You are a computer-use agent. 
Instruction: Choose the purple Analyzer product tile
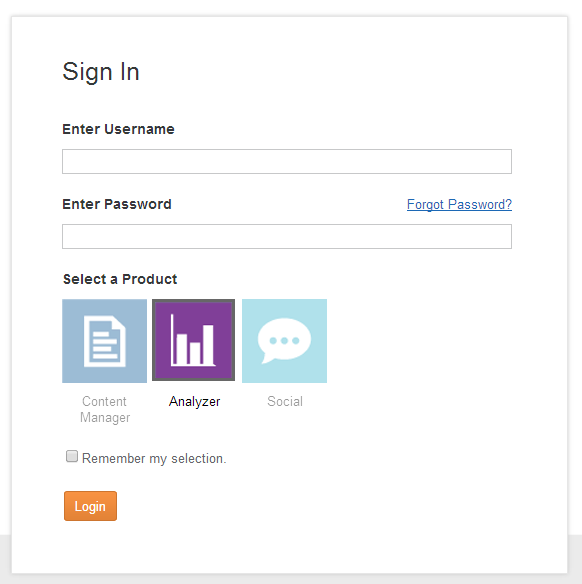(193, 340)
